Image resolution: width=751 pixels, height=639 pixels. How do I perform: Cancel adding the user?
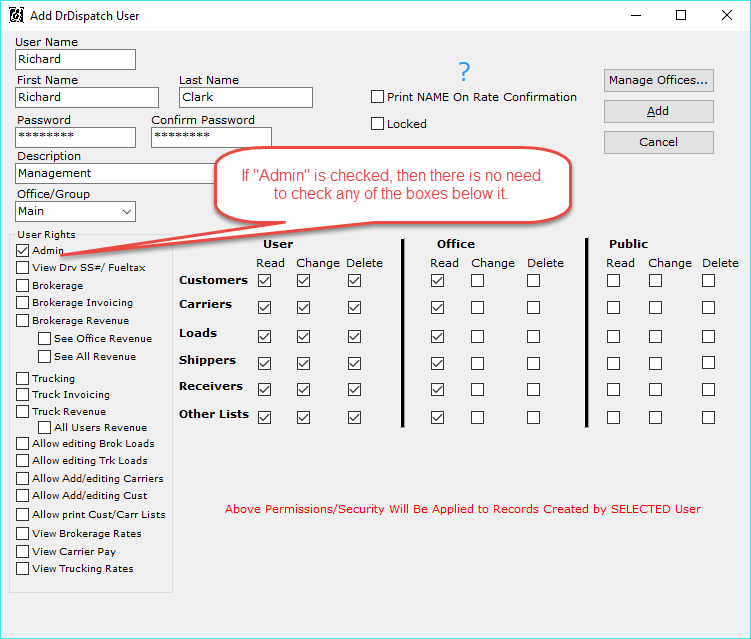[x=659, y=142]
